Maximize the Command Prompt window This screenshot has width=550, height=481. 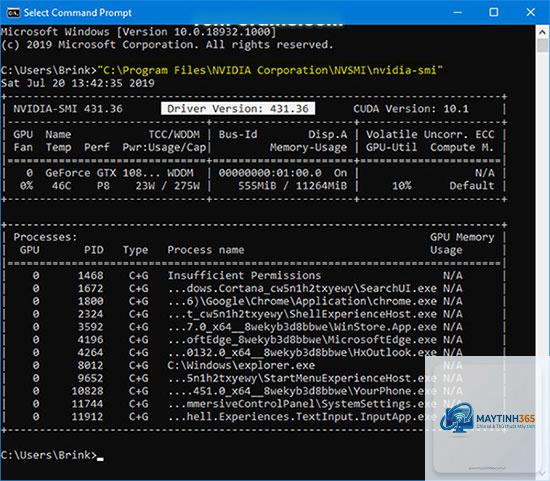coord(494,13)
